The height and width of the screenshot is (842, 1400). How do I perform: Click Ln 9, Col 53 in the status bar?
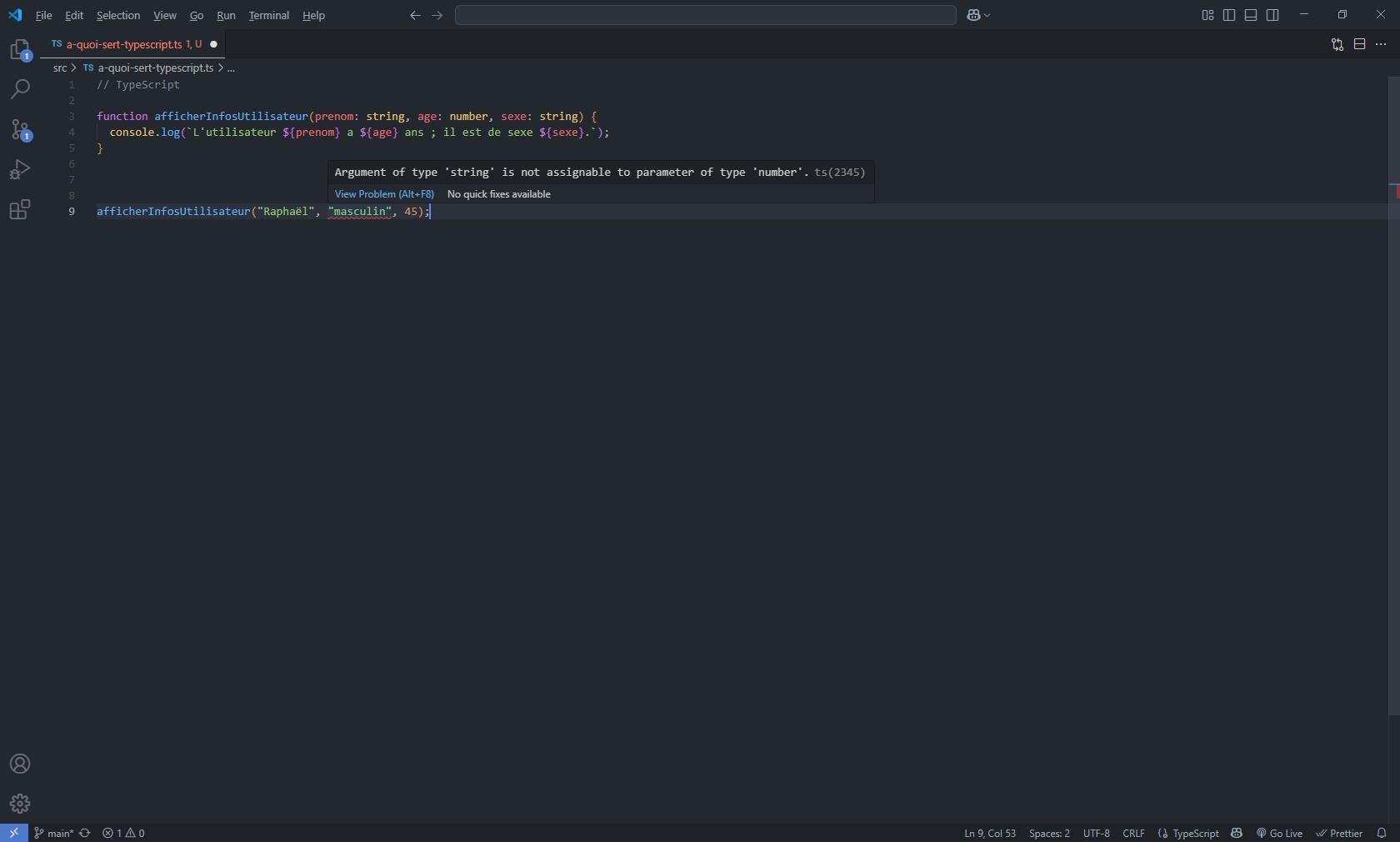[990, 833]
